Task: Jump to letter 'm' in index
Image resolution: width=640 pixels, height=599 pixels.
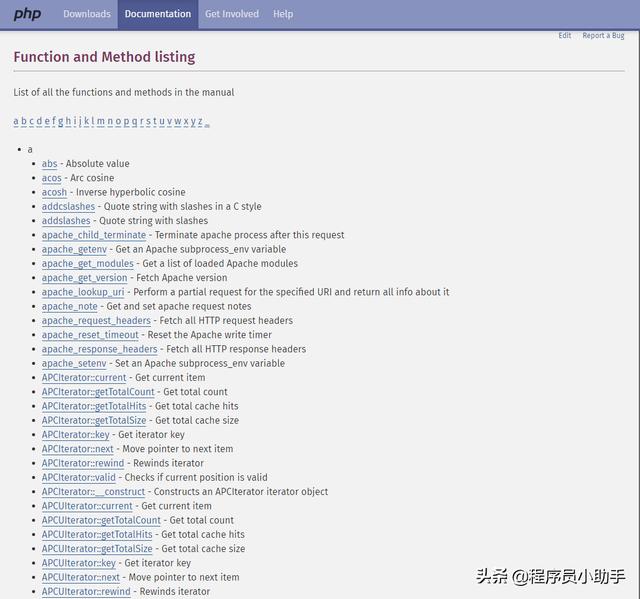Action: click(100, 121)
